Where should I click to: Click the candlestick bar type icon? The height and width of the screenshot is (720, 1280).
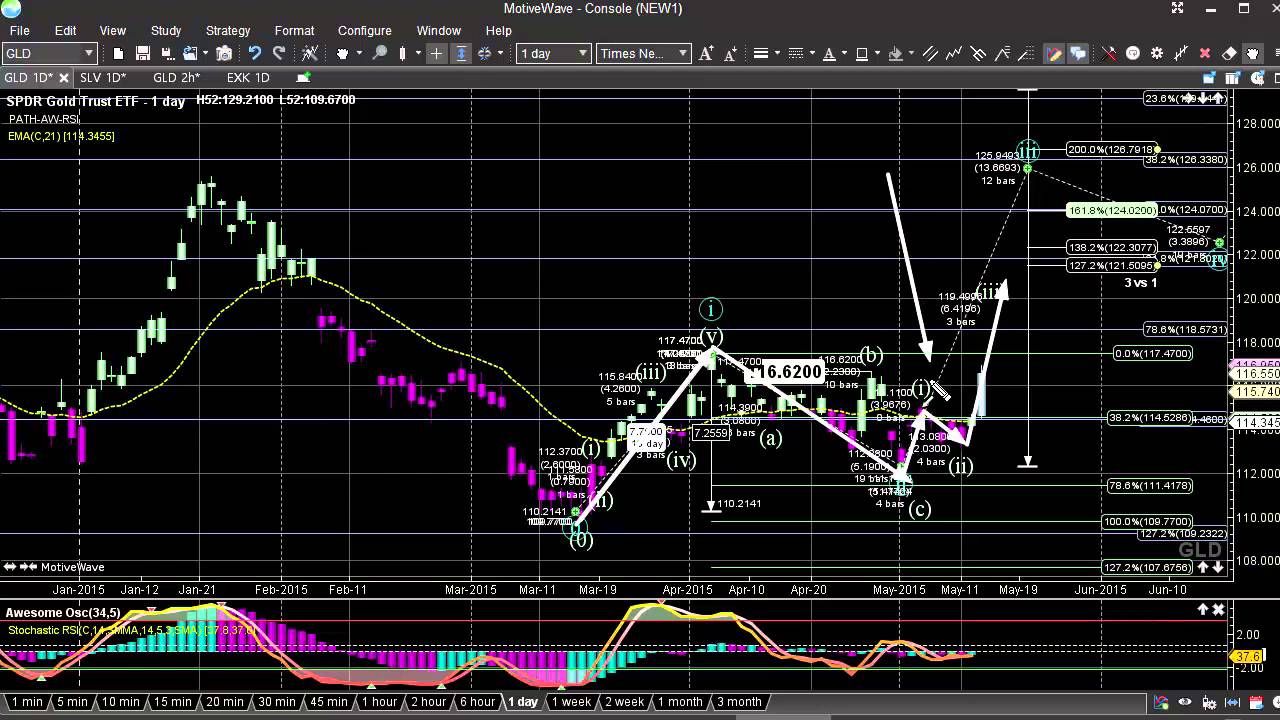click(402, 53)
